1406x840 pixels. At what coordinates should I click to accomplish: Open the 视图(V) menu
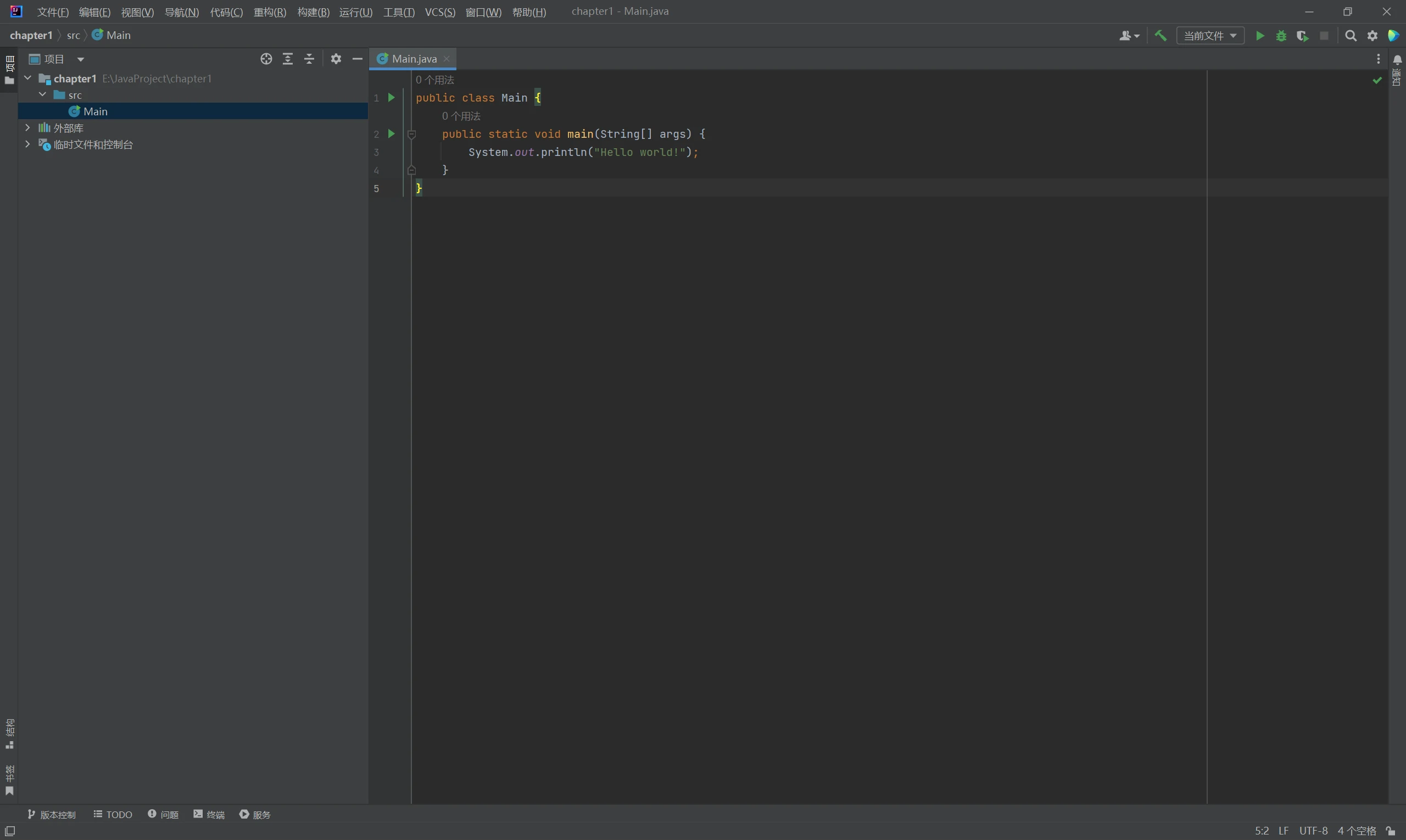point(137,12)
